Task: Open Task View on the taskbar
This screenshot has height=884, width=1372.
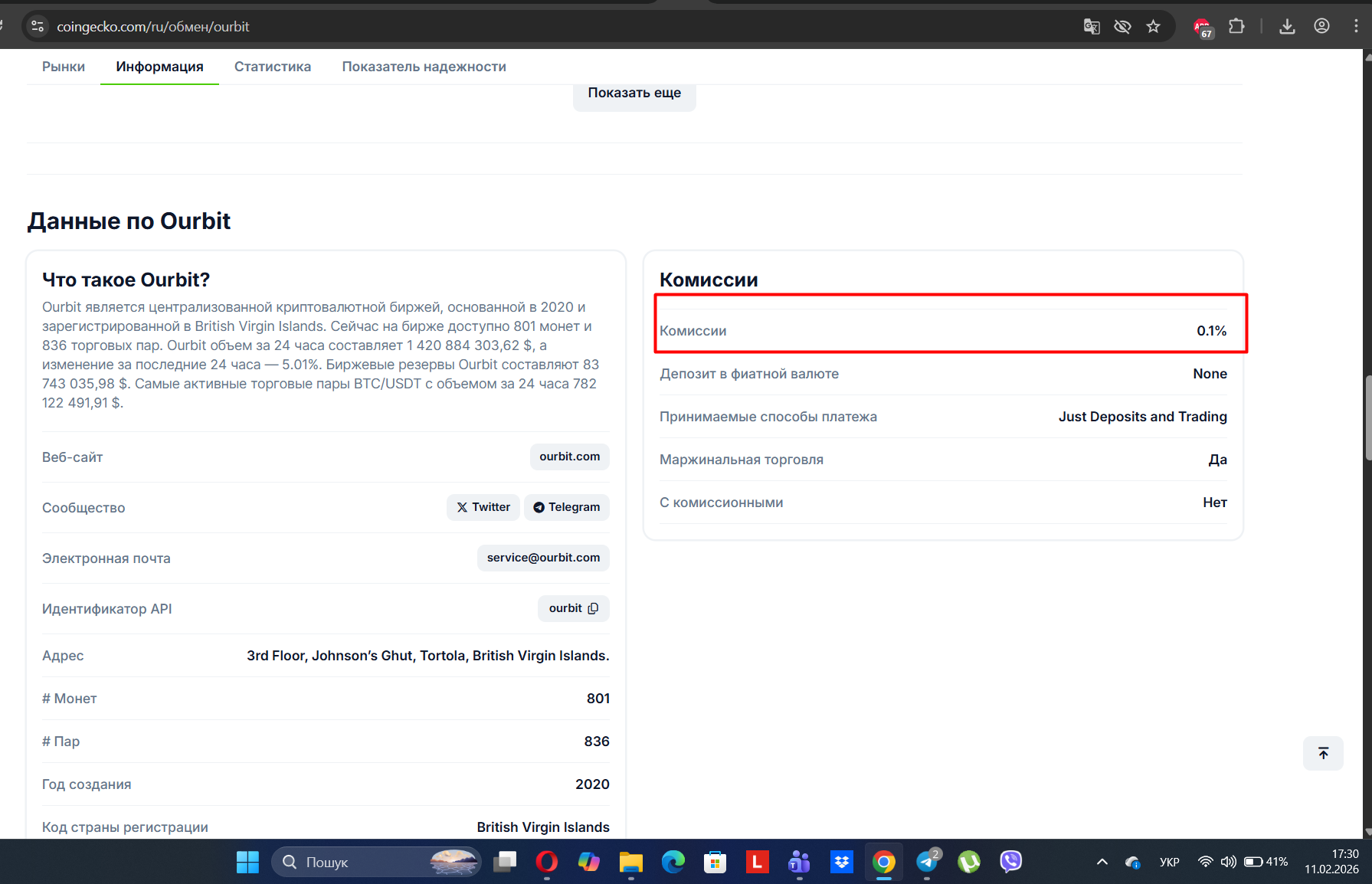Action: point(505,862)
